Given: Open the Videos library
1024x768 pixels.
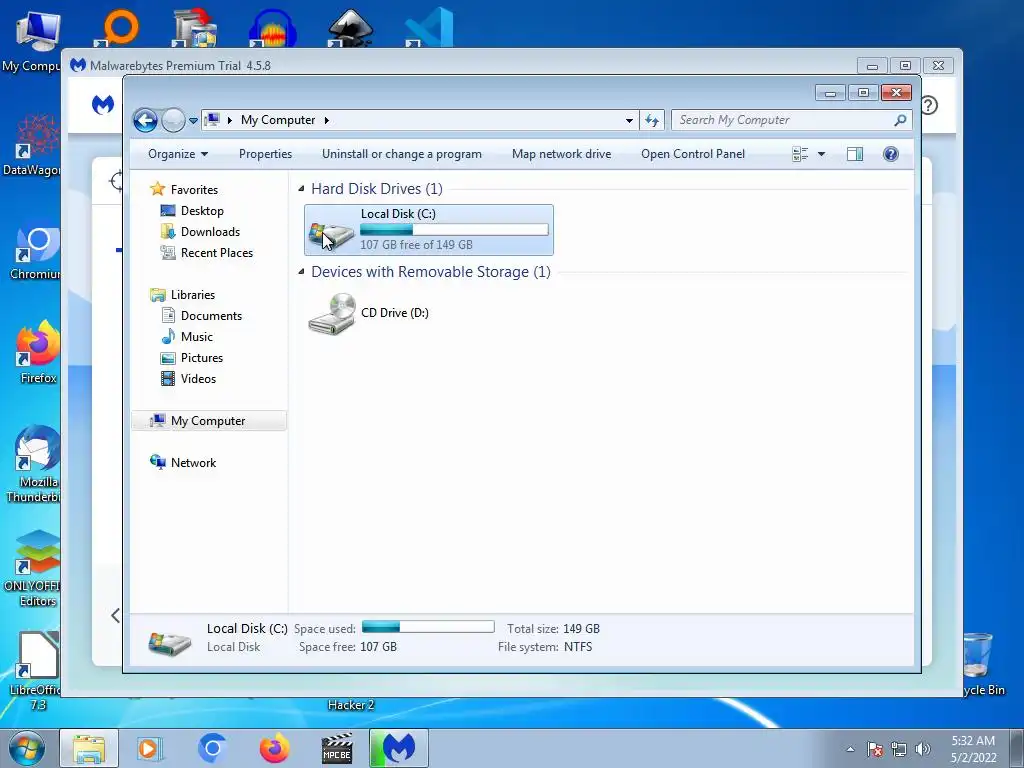Looking at the screenshot, I should [x=198, y=379].
